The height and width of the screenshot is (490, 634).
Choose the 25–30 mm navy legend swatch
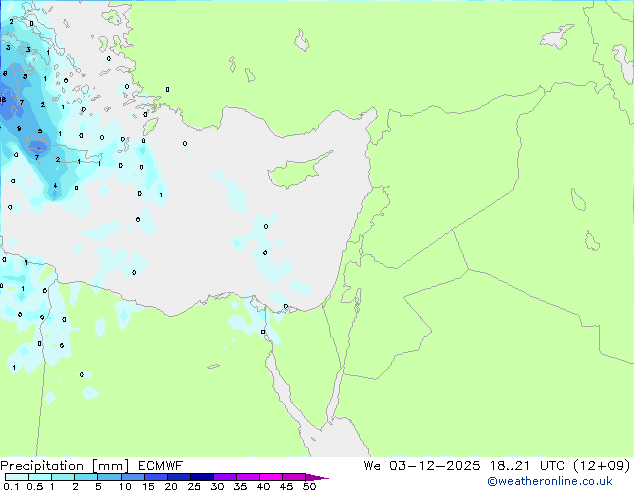coord(202,477)
